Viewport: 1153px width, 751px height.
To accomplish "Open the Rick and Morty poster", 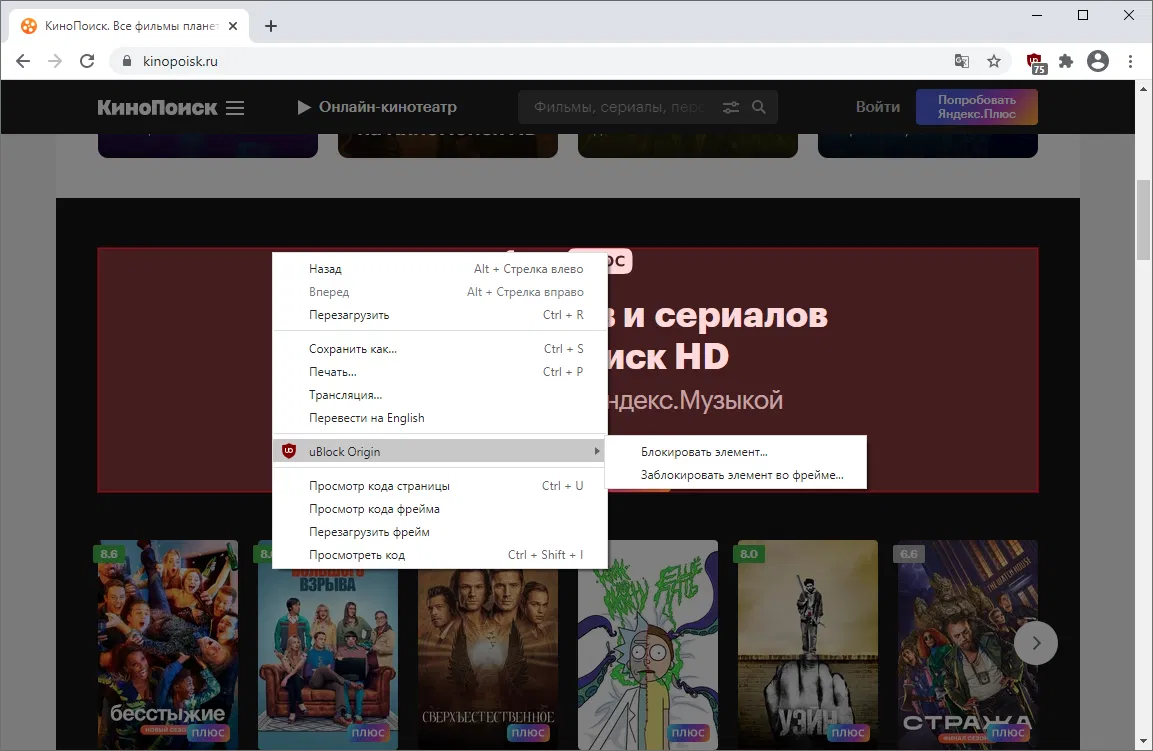I will click(648, 645).
